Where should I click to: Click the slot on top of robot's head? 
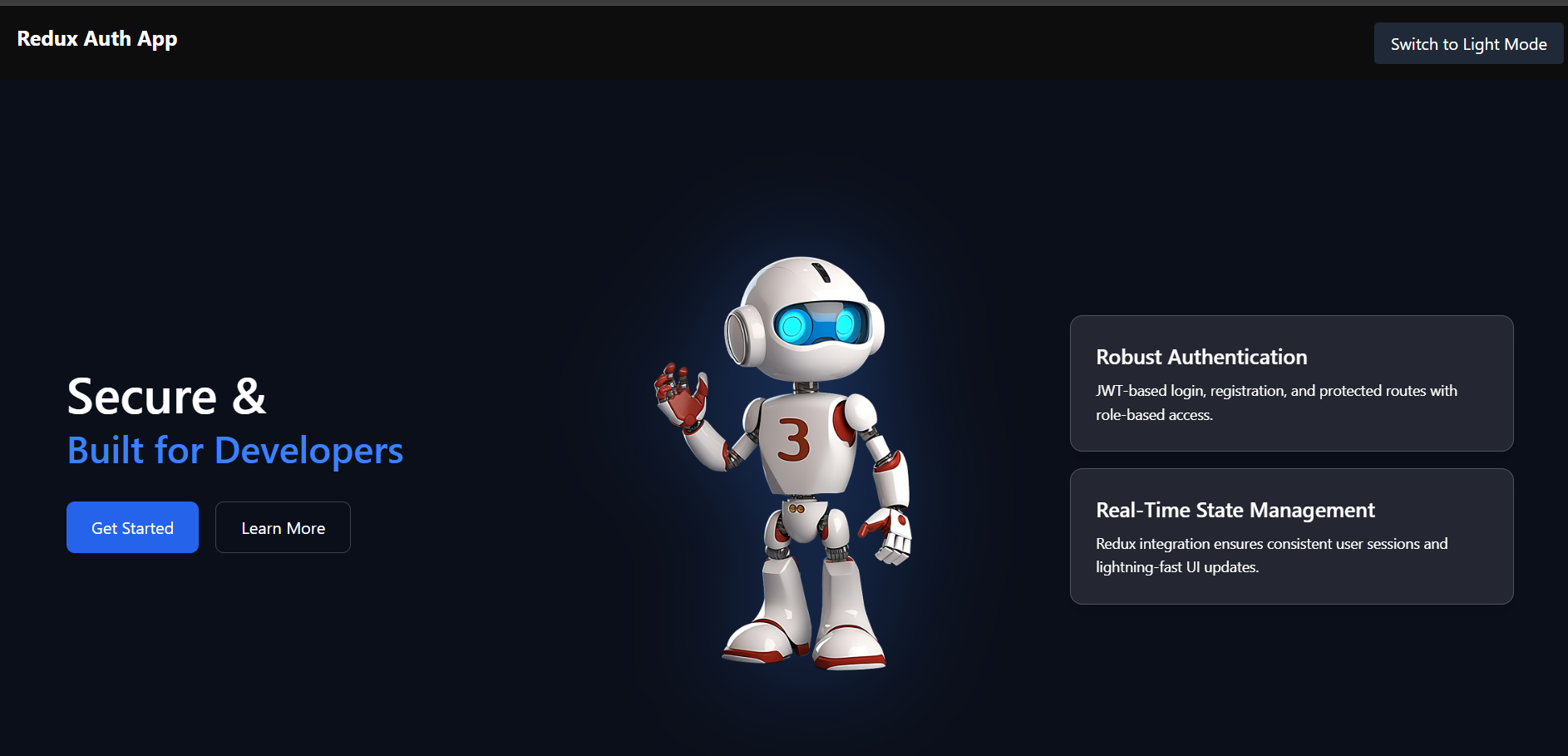(821, 272)
